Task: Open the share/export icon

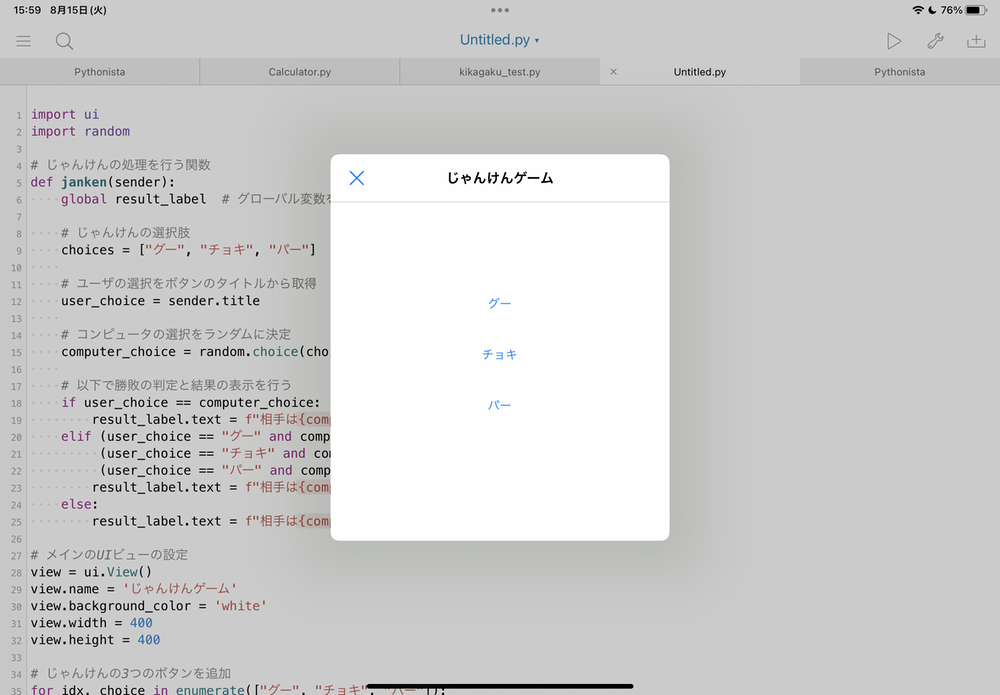Action: (x=977, y=41)
